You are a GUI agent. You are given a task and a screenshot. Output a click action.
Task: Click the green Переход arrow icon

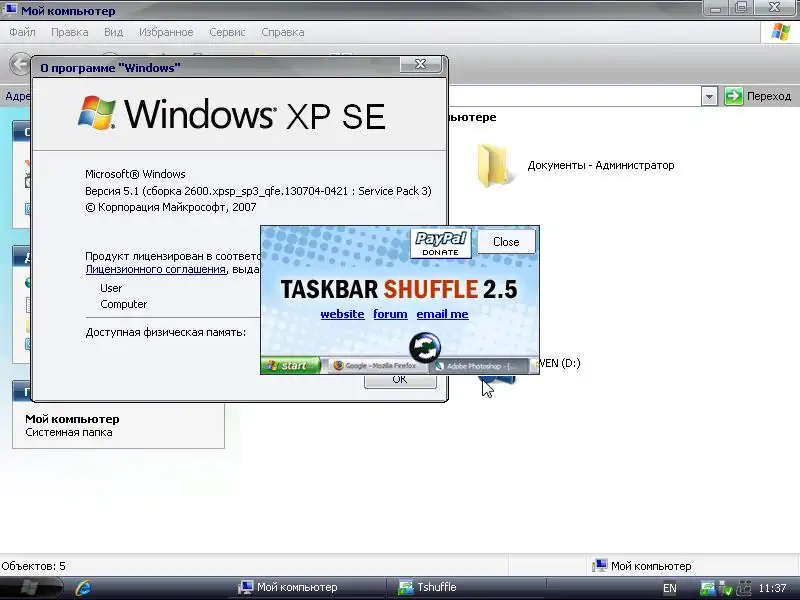734,96
